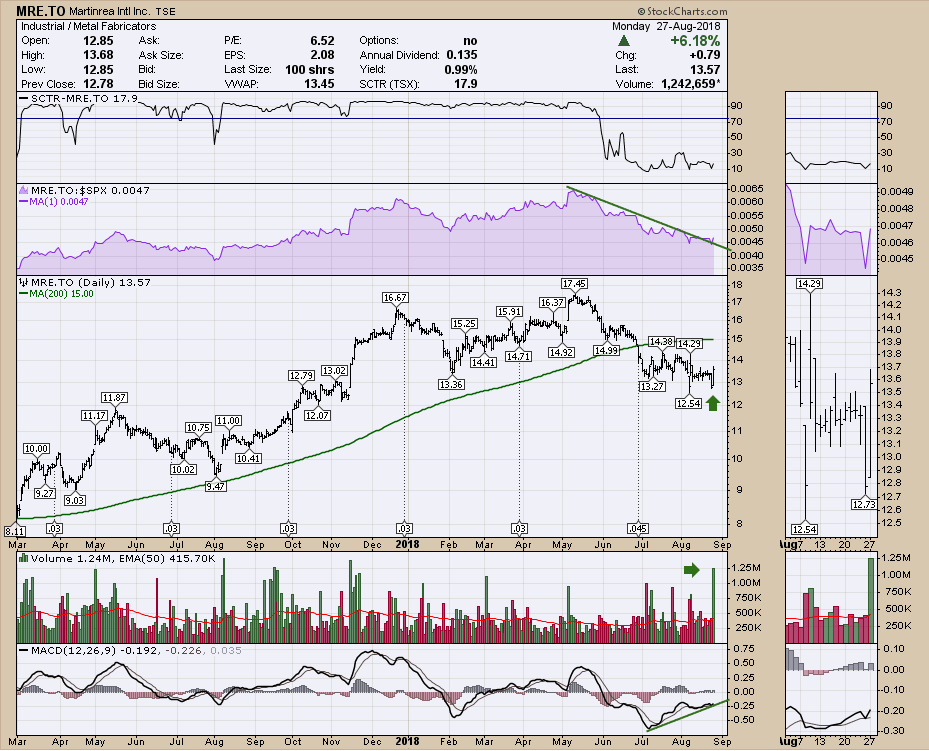The width and height of the screenshot is (929, 751).
Task: Click the 12.79 price label
Action: (x=301, y=376)
